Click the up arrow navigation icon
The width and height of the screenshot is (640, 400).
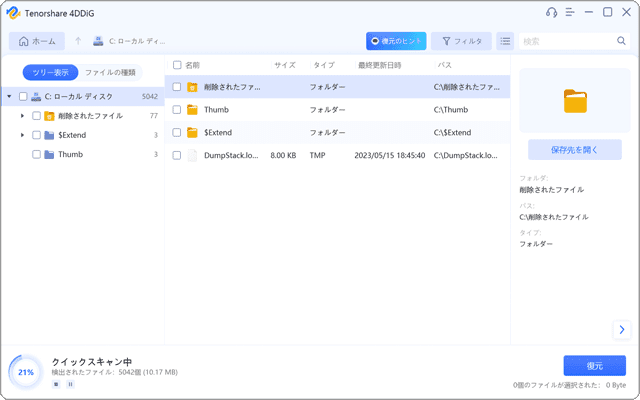coord(78,41)
